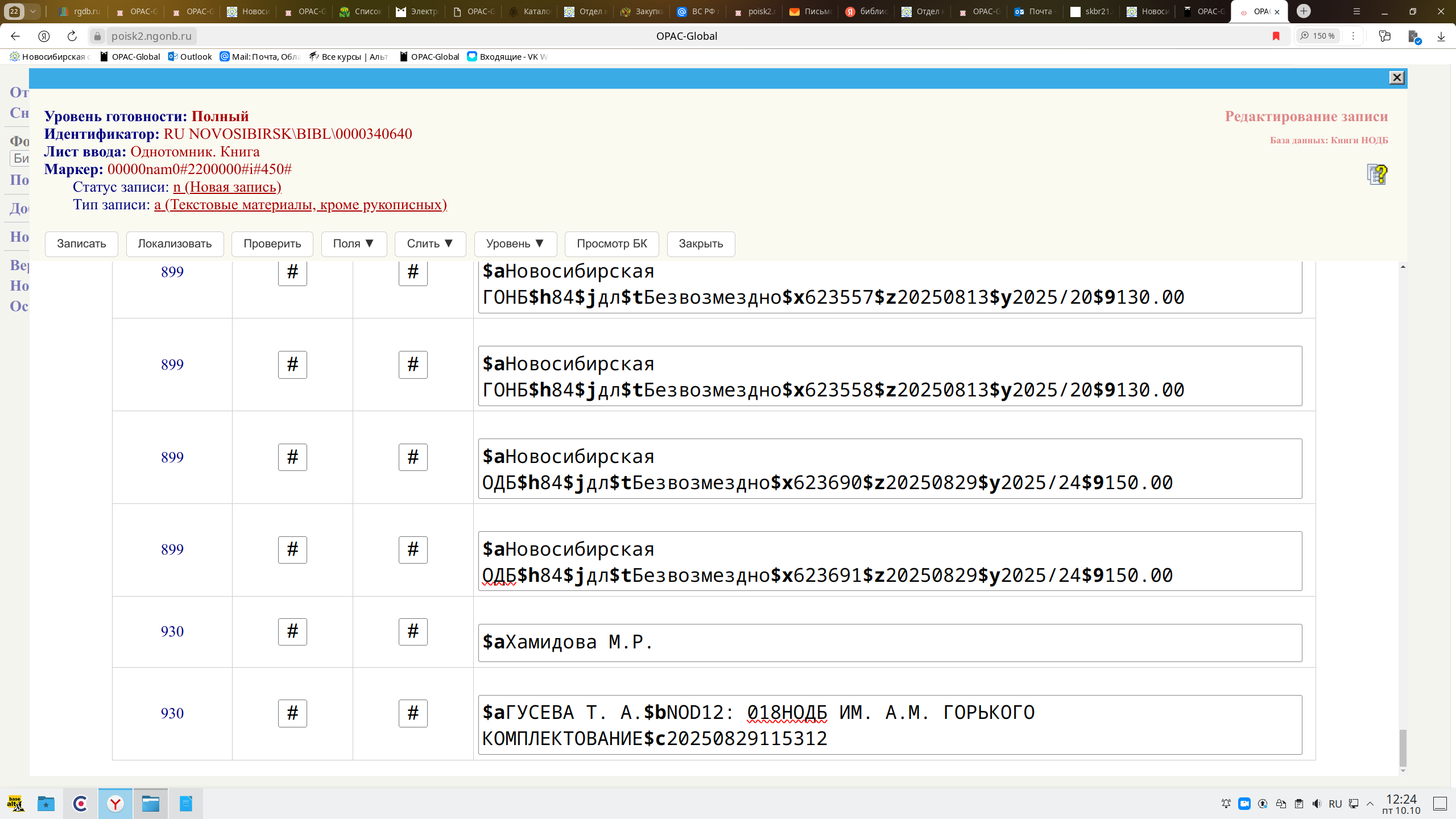Click the vertical scrollbar thumb of field list

pyautogui.click(x=1403, y=747)
